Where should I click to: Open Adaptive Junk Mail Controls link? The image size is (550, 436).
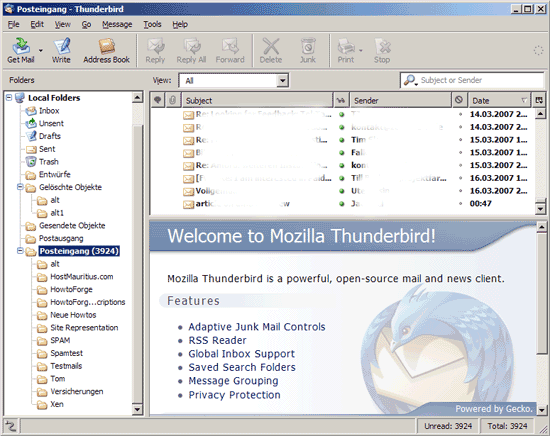tap(257, 327)
